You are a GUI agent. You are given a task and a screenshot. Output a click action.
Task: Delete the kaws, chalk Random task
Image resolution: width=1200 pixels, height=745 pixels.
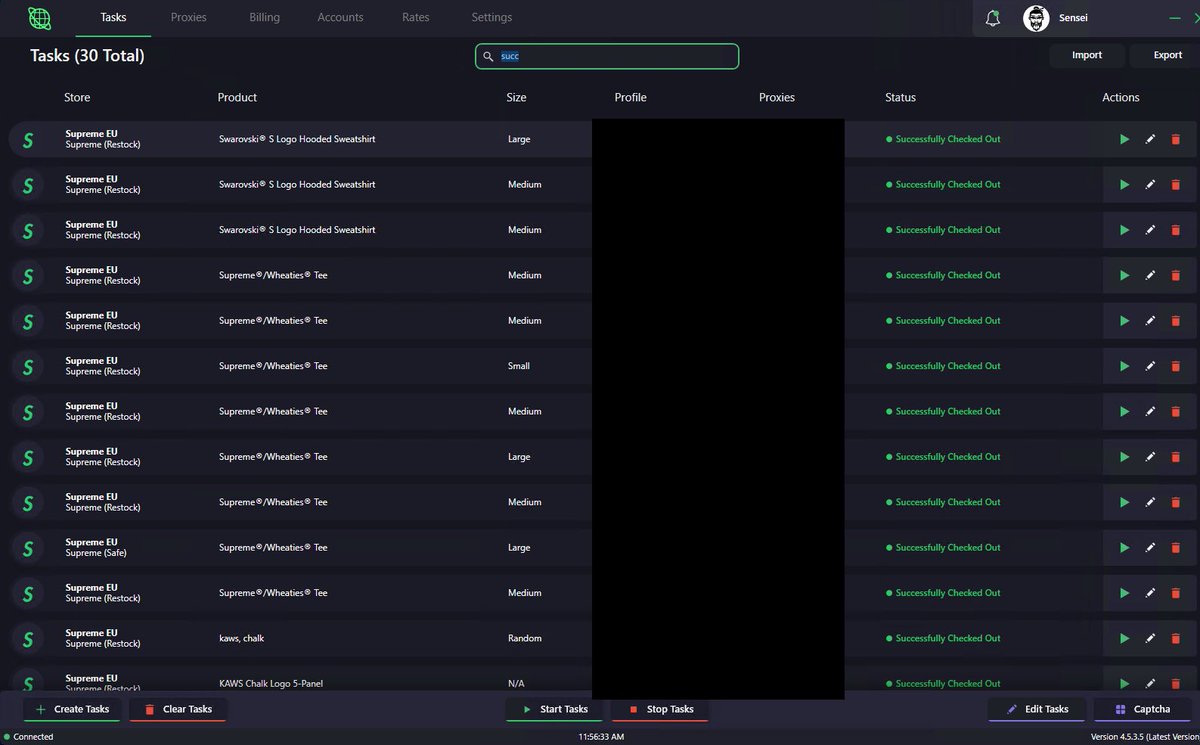point(1175,638)
